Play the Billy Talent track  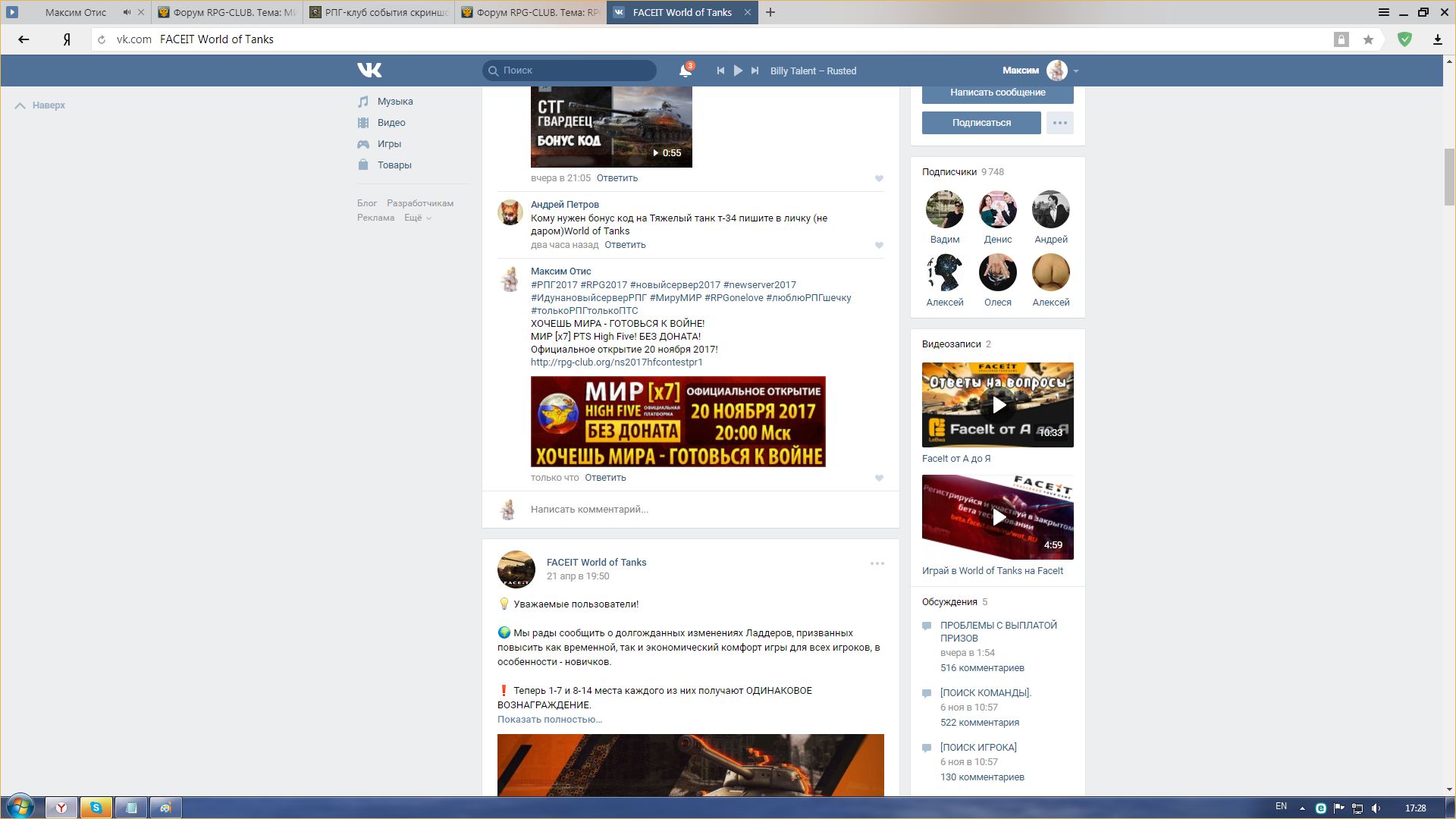tap(738, 71)
